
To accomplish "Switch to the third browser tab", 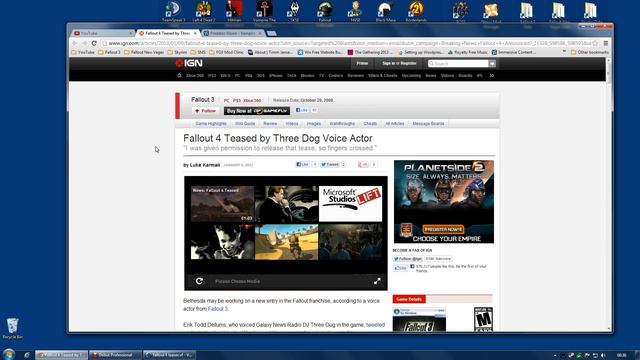I will click(x=233, y=33).
